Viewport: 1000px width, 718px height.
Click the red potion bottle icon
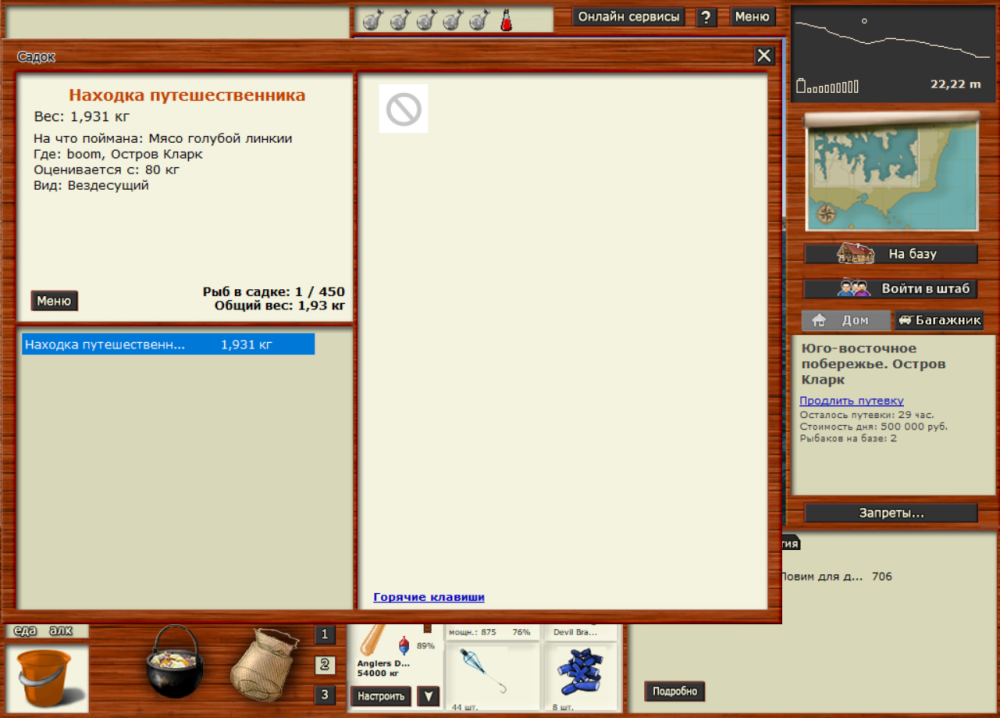click(x=506, y=19)
